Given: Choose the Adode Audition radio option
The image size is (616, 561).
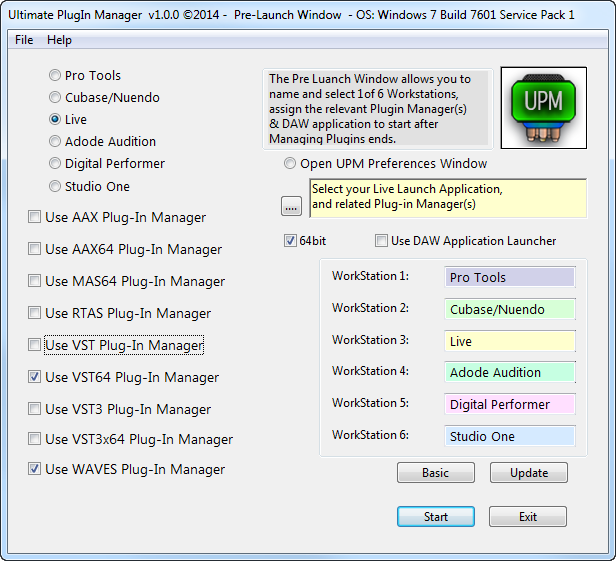Looking at the screenshot, I should (55, 141).
